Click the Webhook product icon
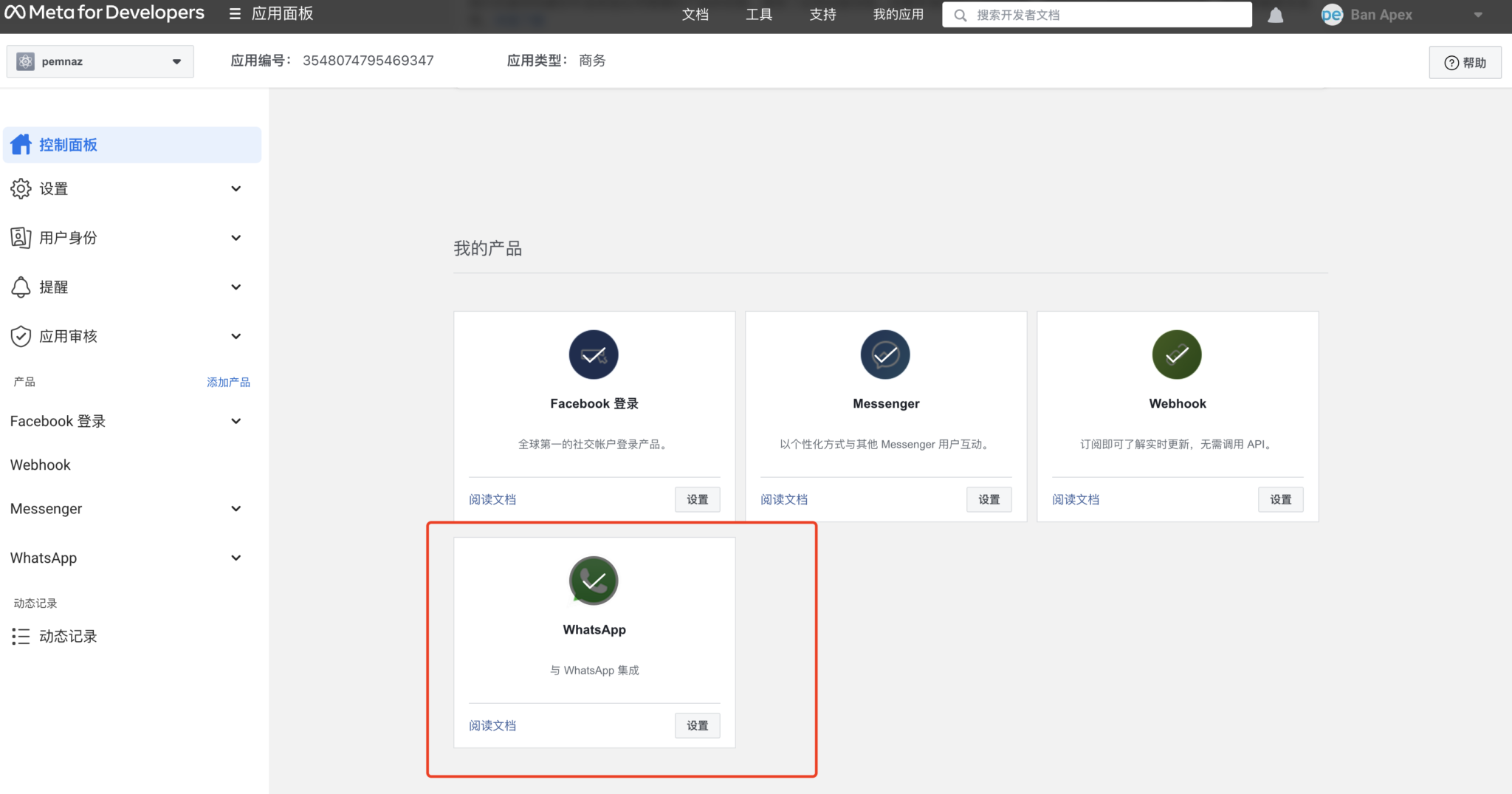 (x=1177, y=355)
